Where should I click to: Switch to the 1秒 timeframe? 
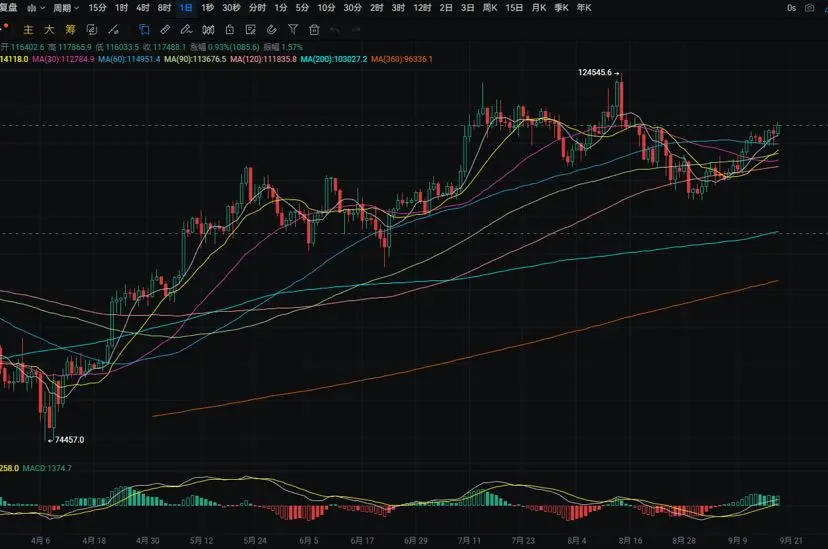208,8
